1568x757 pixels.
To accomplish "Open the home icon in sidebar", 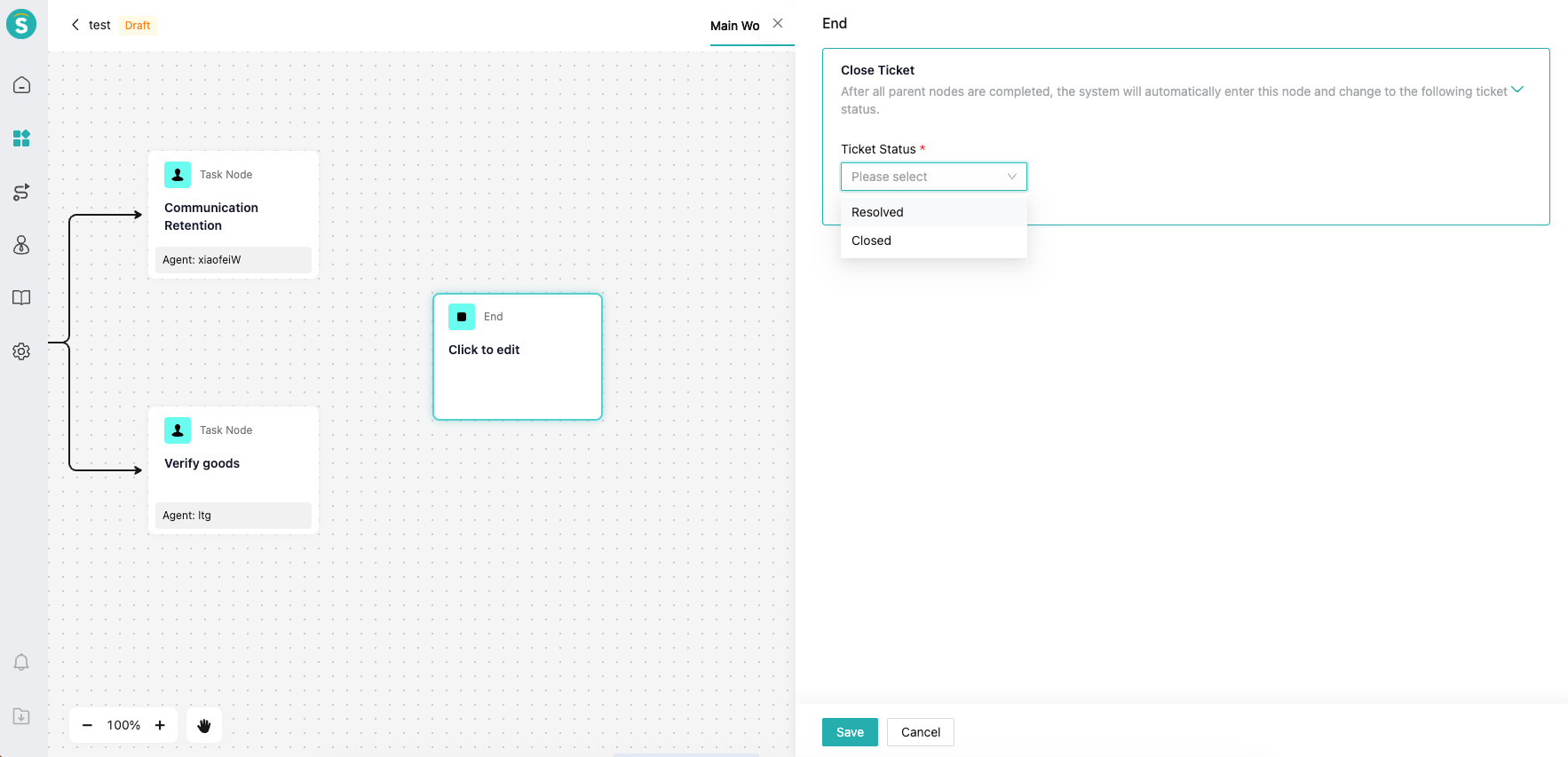I will point(21,85).
